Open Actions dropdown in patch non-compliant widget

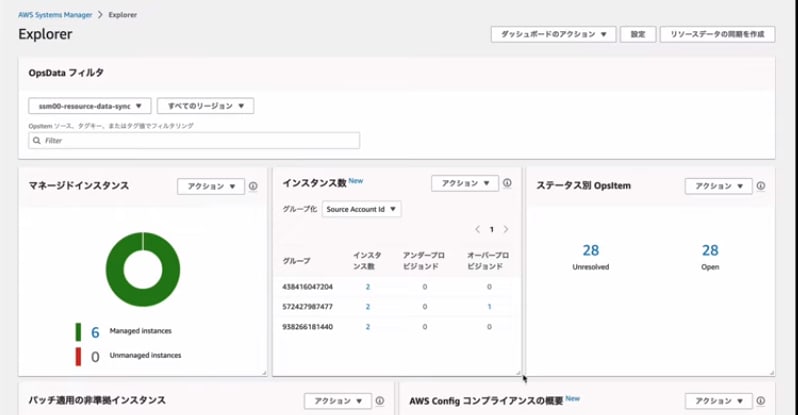(x=337, y=401)
